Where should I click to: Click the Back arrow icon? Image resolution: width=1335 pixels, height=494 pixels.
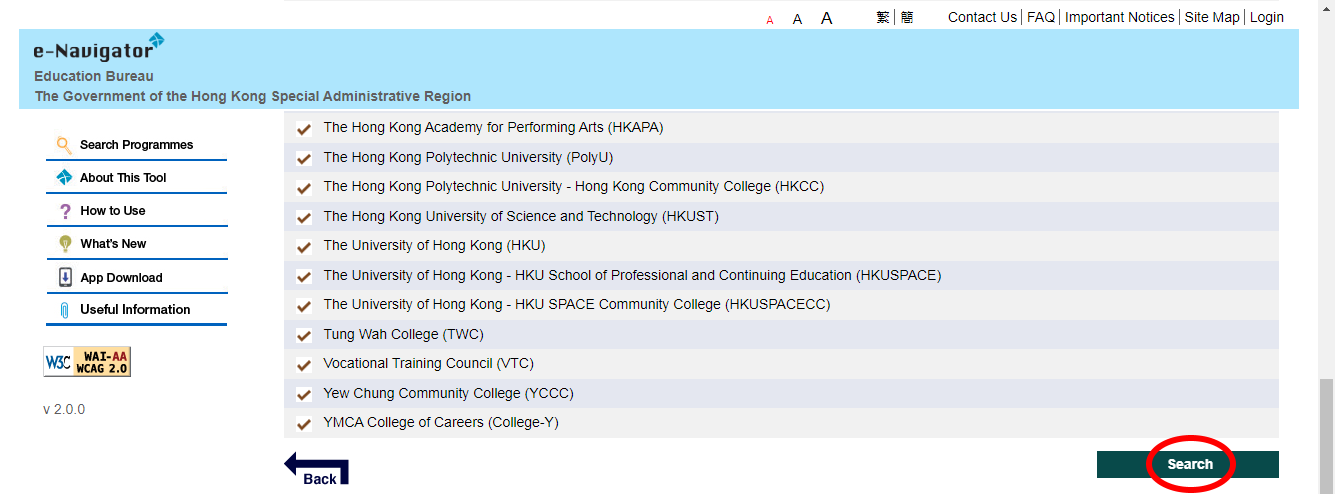316,468
